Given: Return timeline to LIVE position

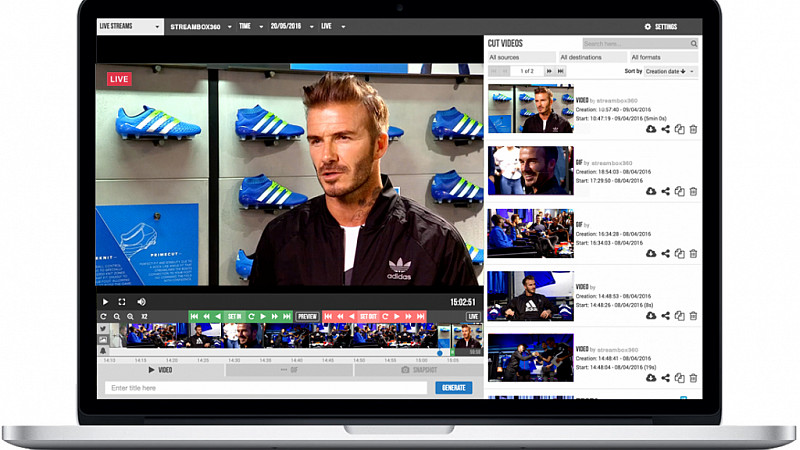Looking at the screenshot, I should click(473, 317).
